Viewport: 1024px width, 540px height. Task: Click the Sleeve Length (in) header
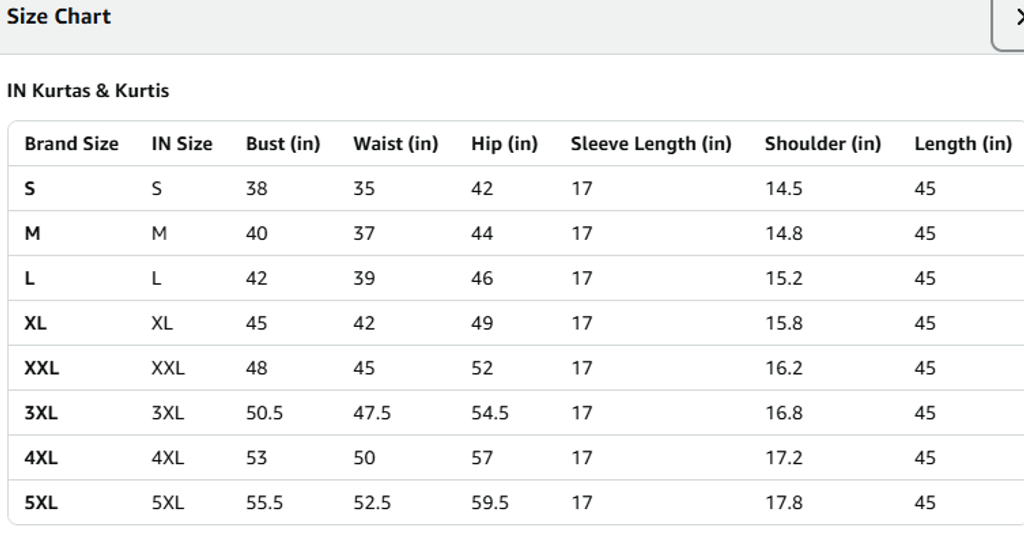click(x=651, y=144)
